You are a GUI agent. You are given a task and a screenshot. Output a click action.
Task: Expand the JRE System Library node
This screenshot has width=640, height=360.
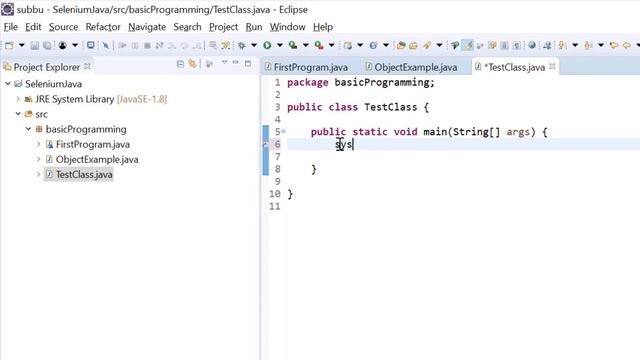(x=18, y=99)
